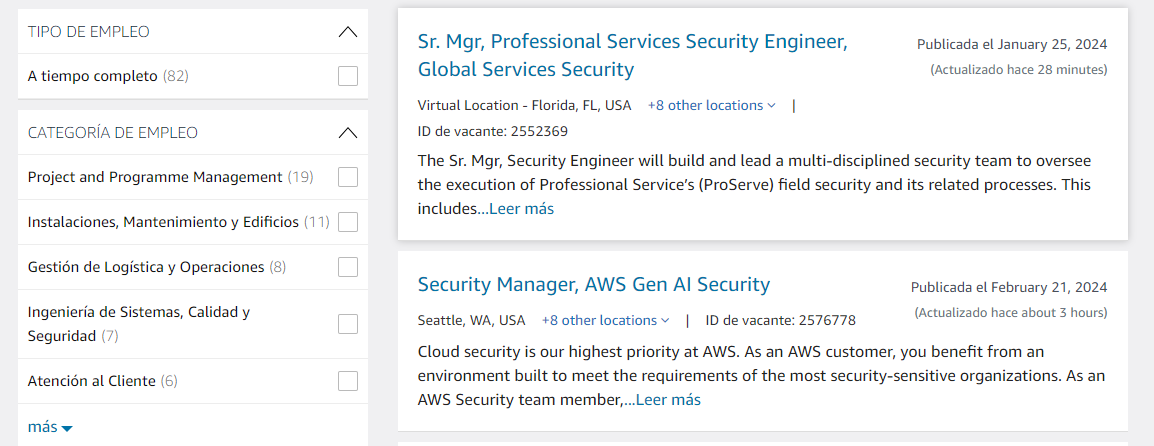Expand other locations for Florida job
Viewport: 1154px width, 446px height.
pyautogui.click(x=712, y=105)
